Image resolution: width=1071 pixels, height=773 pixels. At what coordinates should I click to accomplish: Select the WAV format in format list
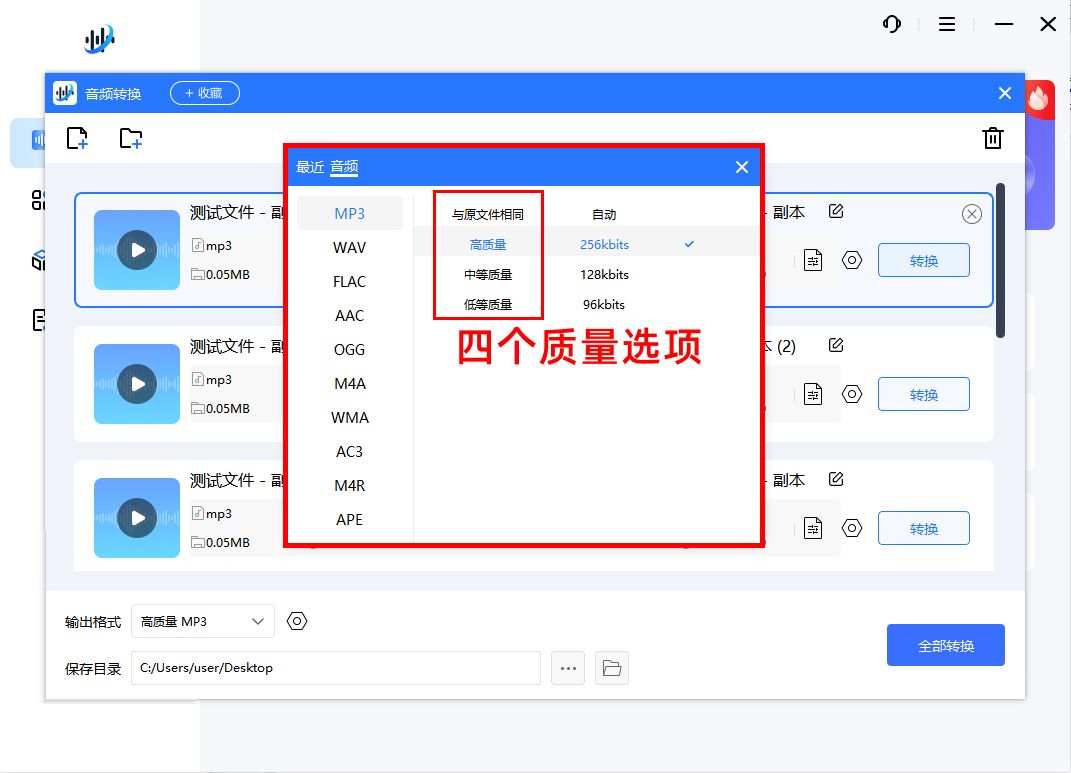click(x=347, y=247)
